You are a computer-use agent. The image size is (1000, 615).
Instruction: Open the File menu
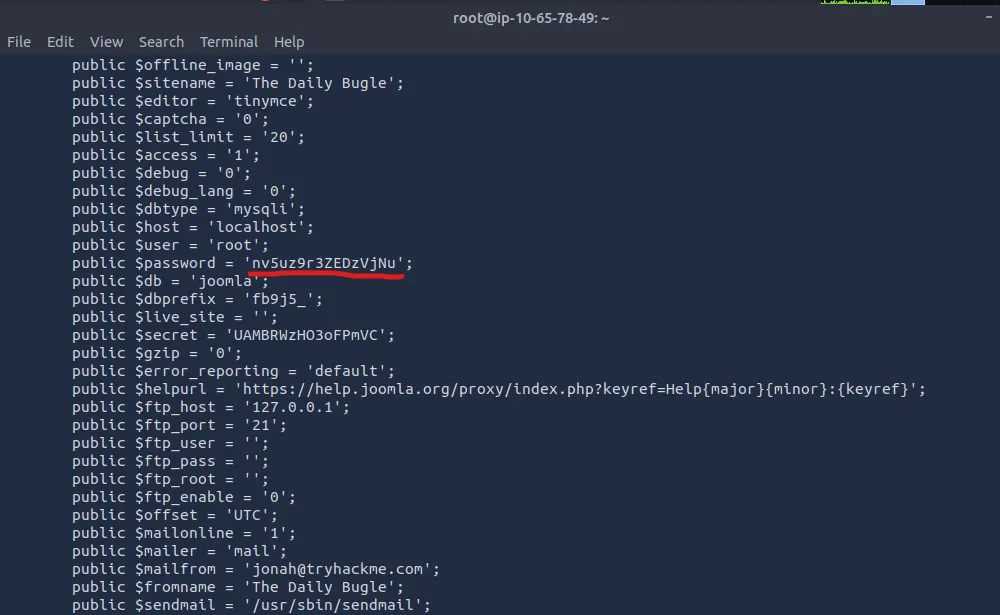(x=19, y=42)
